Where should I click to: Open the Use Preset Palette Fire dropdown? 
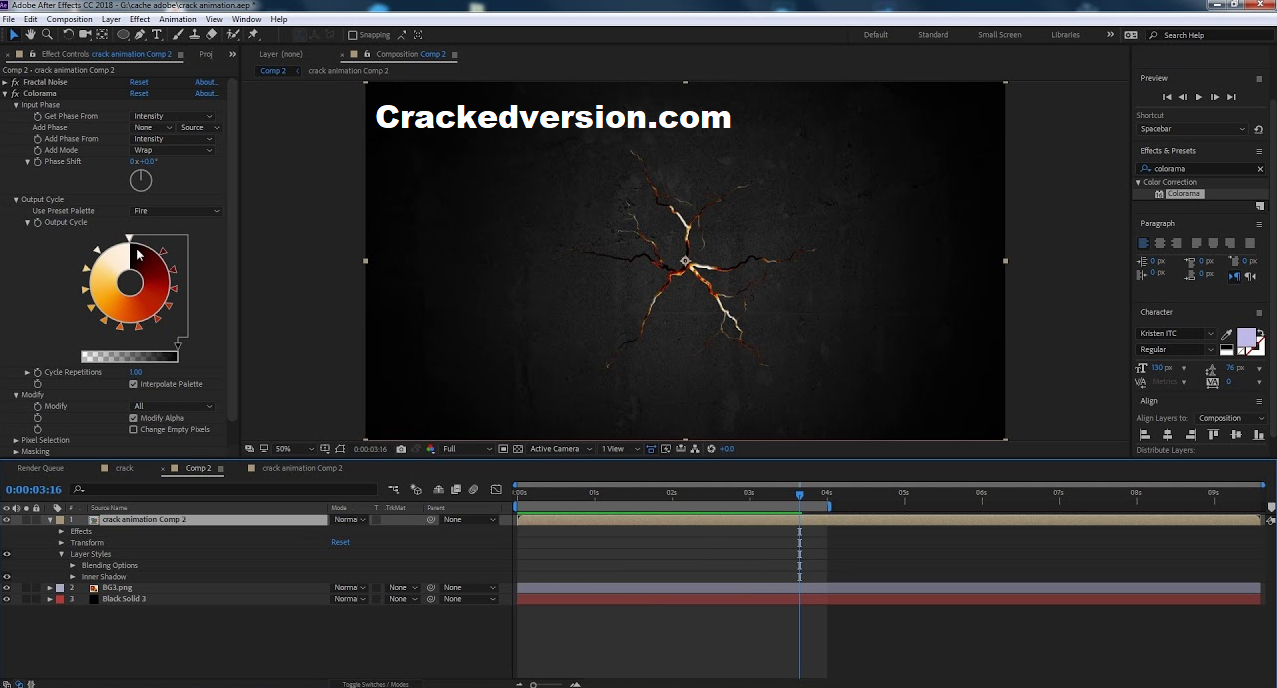(x=176, y=211)
